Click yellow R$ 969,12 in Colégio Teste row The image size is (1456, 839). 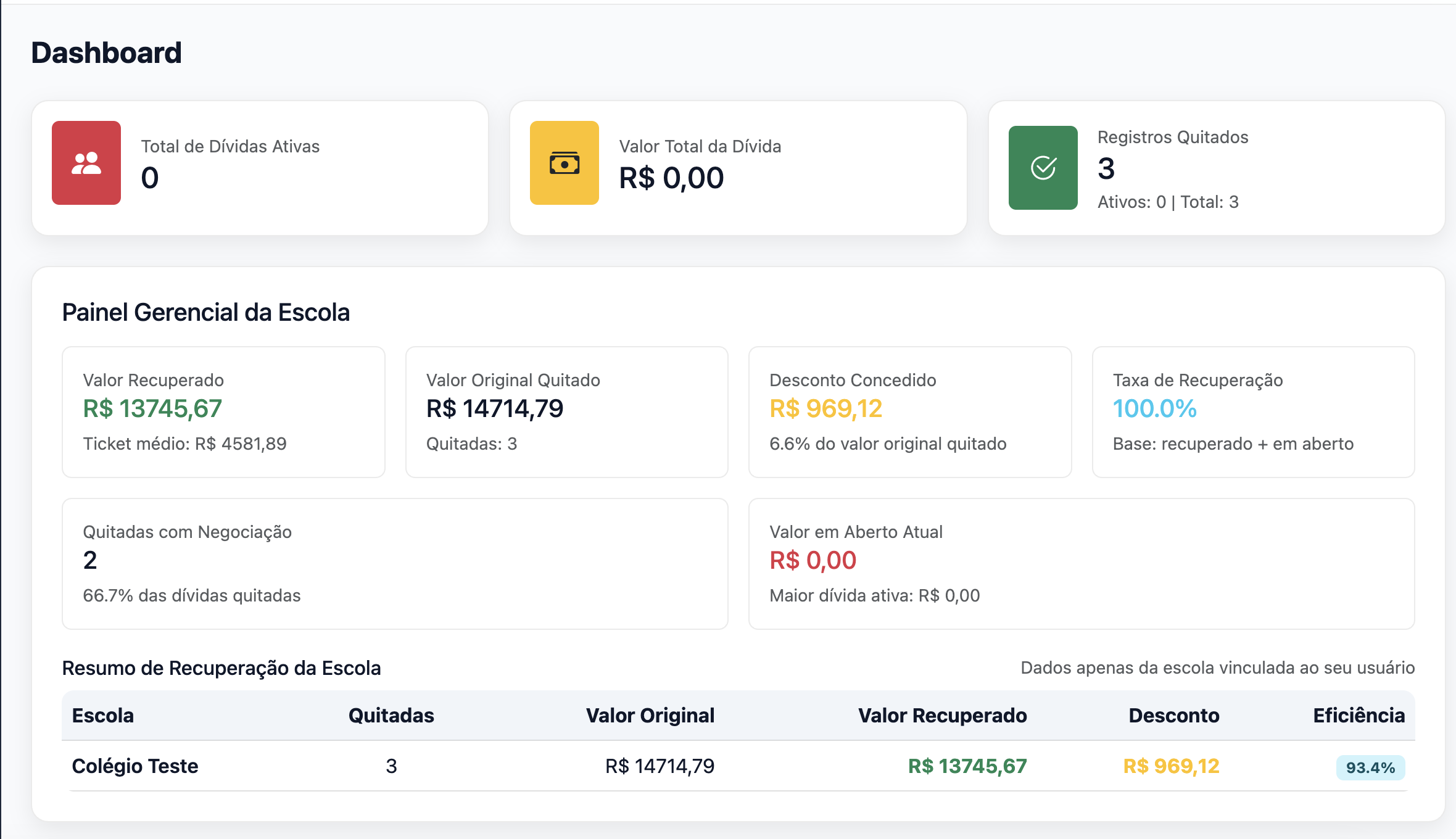click(x=1171, y=766)
